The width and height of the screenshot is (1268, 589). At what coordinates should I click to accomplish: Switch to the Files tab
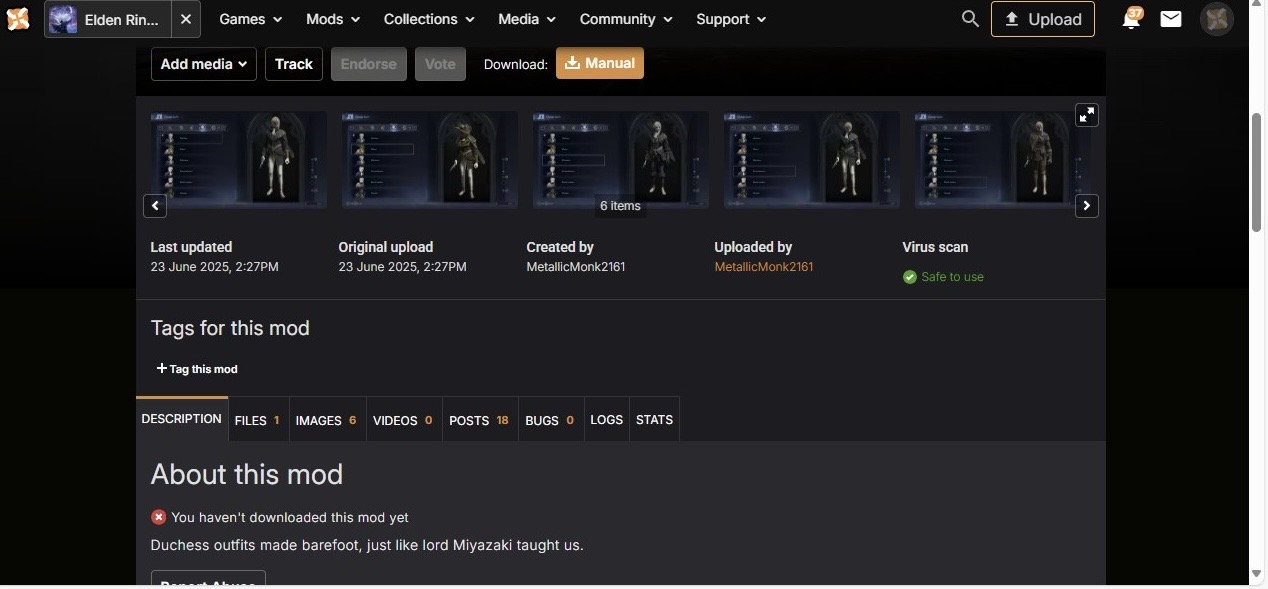[x=257, y=420]
